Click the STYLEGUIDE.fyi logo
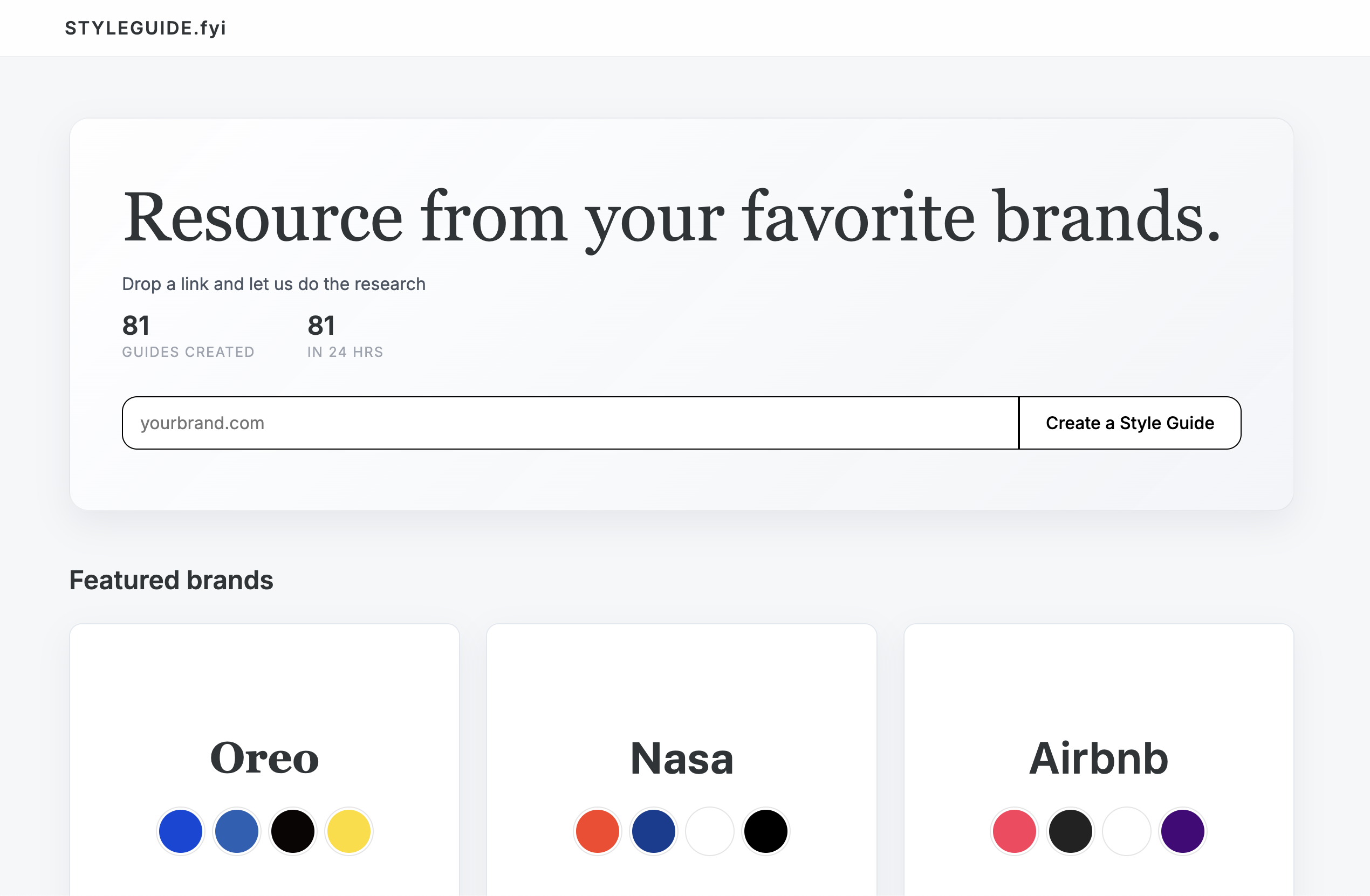This screenshot has height=896, width=1370. tap(145, 27)
